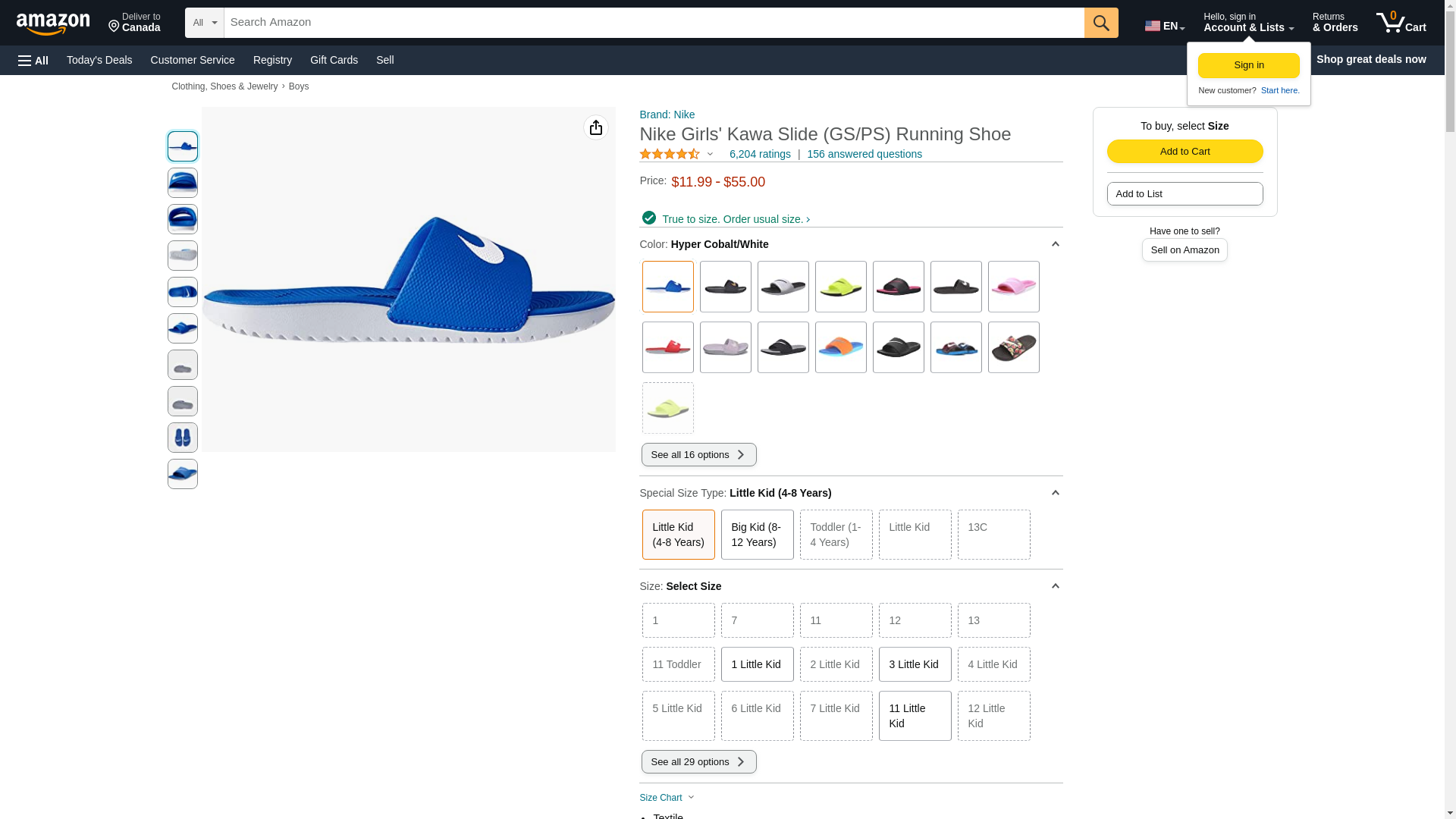Select size 3 Little Kid
The width and height of the screenshot is (1456, 819).
[x=914, y=664]
